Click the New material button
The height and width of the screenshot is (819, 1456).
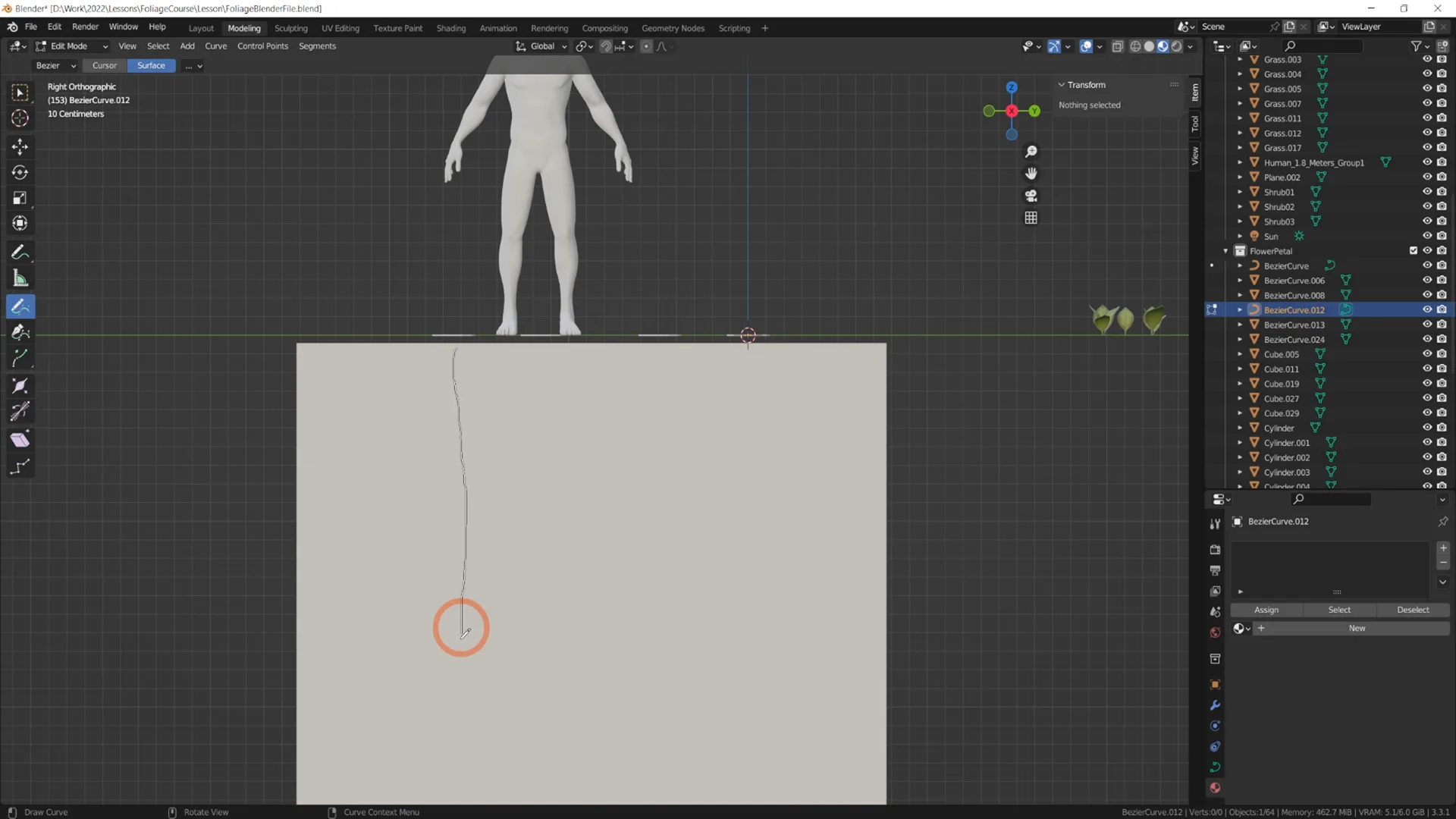(x=1357, y=628)
